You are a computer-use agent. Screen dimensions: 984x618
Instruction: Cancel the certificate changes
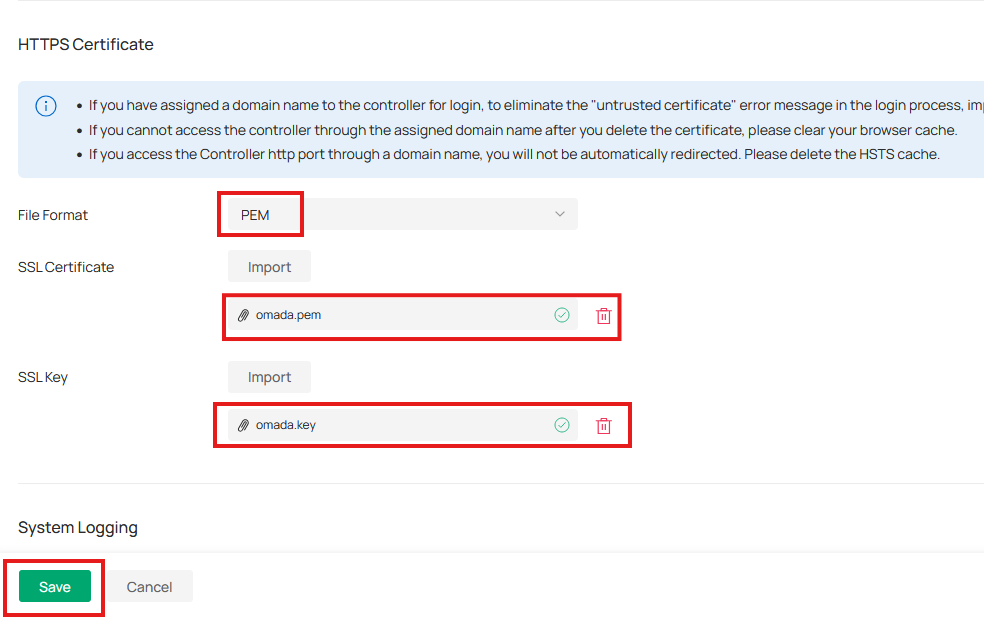coord(149,586)
